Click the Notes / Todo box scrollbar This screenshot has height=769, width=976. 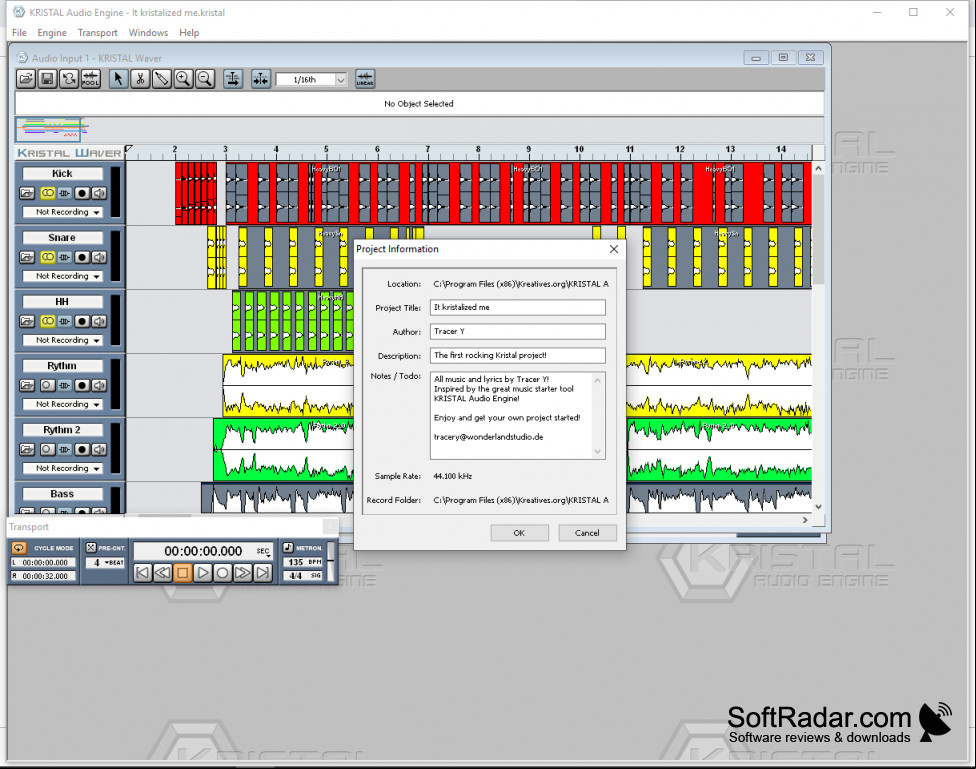click(598, 416)
